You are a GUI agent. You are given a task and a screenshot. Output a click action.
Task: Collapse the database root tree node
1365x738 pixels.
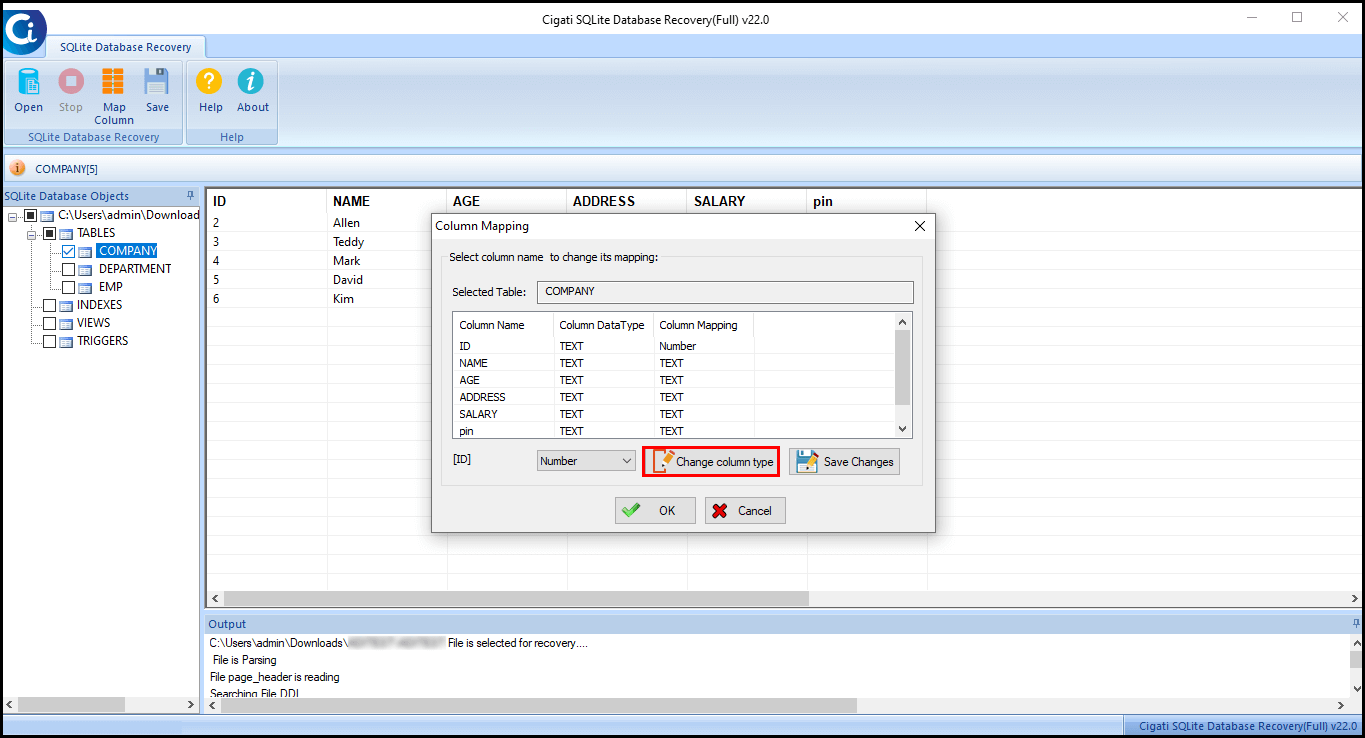tap(12, 216)
